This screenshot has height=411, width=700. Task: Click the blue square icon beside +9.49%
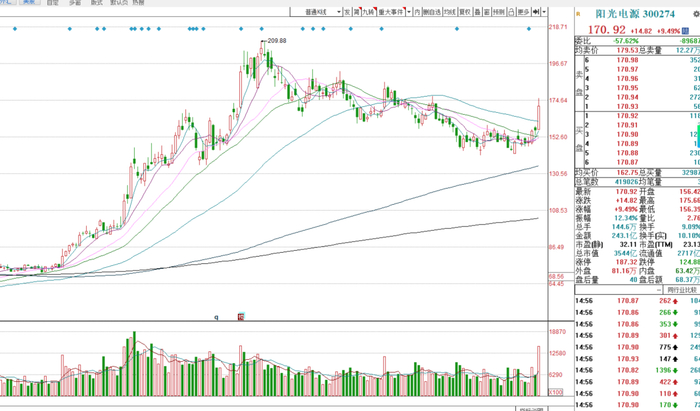coord(685,31)
